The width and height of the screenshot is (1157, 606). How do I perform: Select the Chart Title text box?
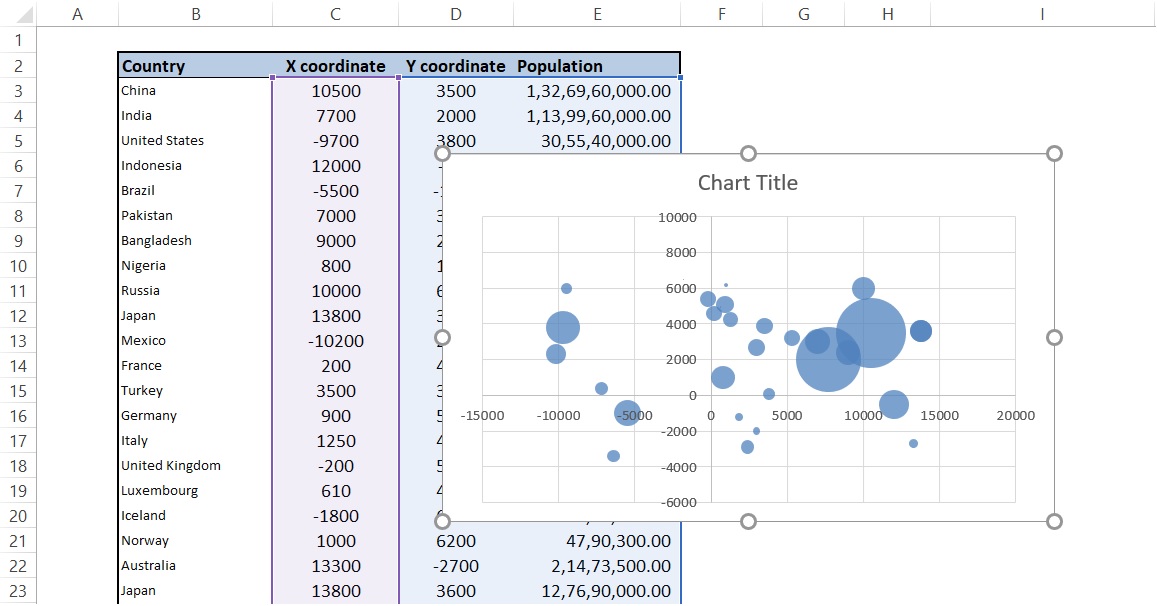click(x=747, y=183)
